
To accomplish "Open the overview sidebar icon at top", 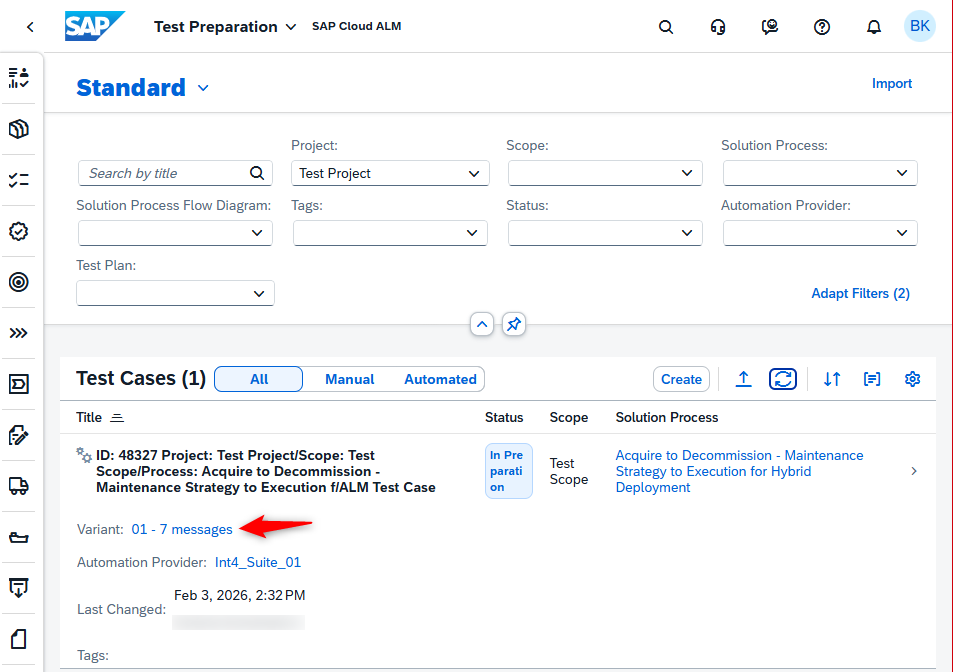I will point(19,78).
